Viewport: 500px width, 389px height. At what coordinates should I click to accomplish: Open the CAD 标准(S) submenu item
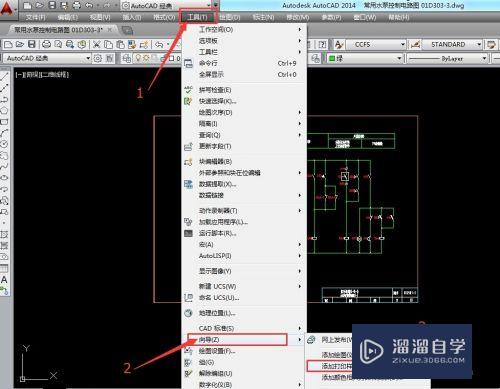tap(244, 328)
